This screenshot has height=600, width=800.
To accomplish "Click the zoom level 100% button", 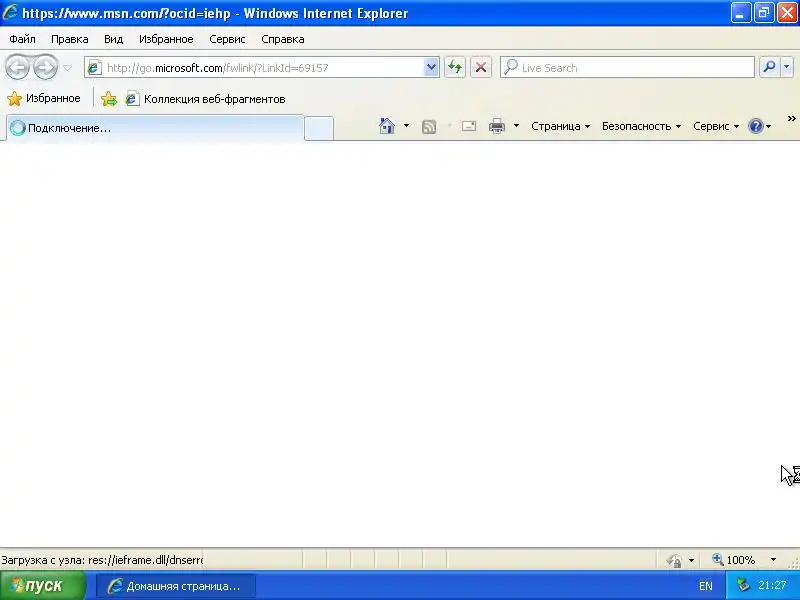I will (734, 560).
